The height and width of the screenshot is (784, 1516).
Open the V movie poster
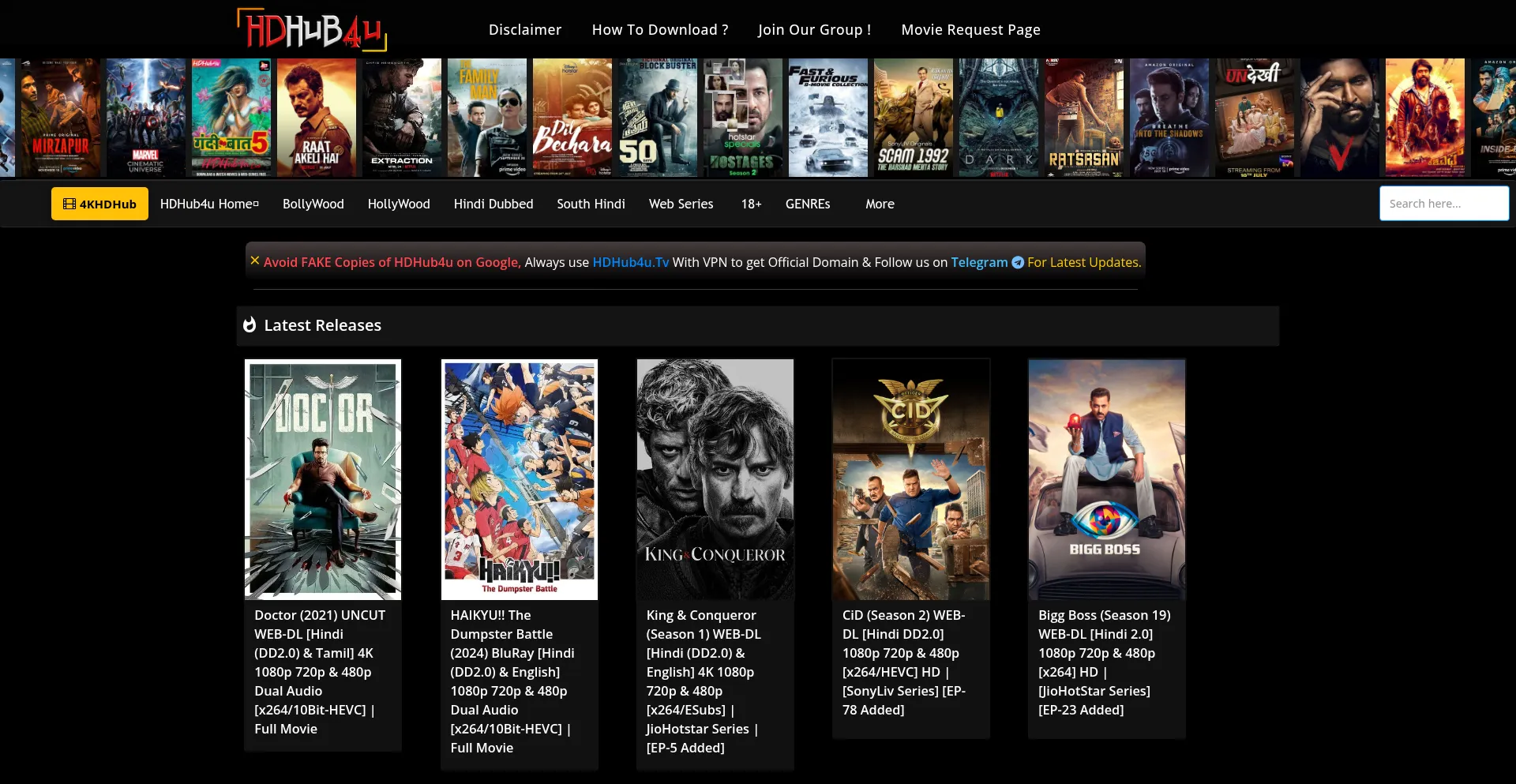coord(1340,118)
